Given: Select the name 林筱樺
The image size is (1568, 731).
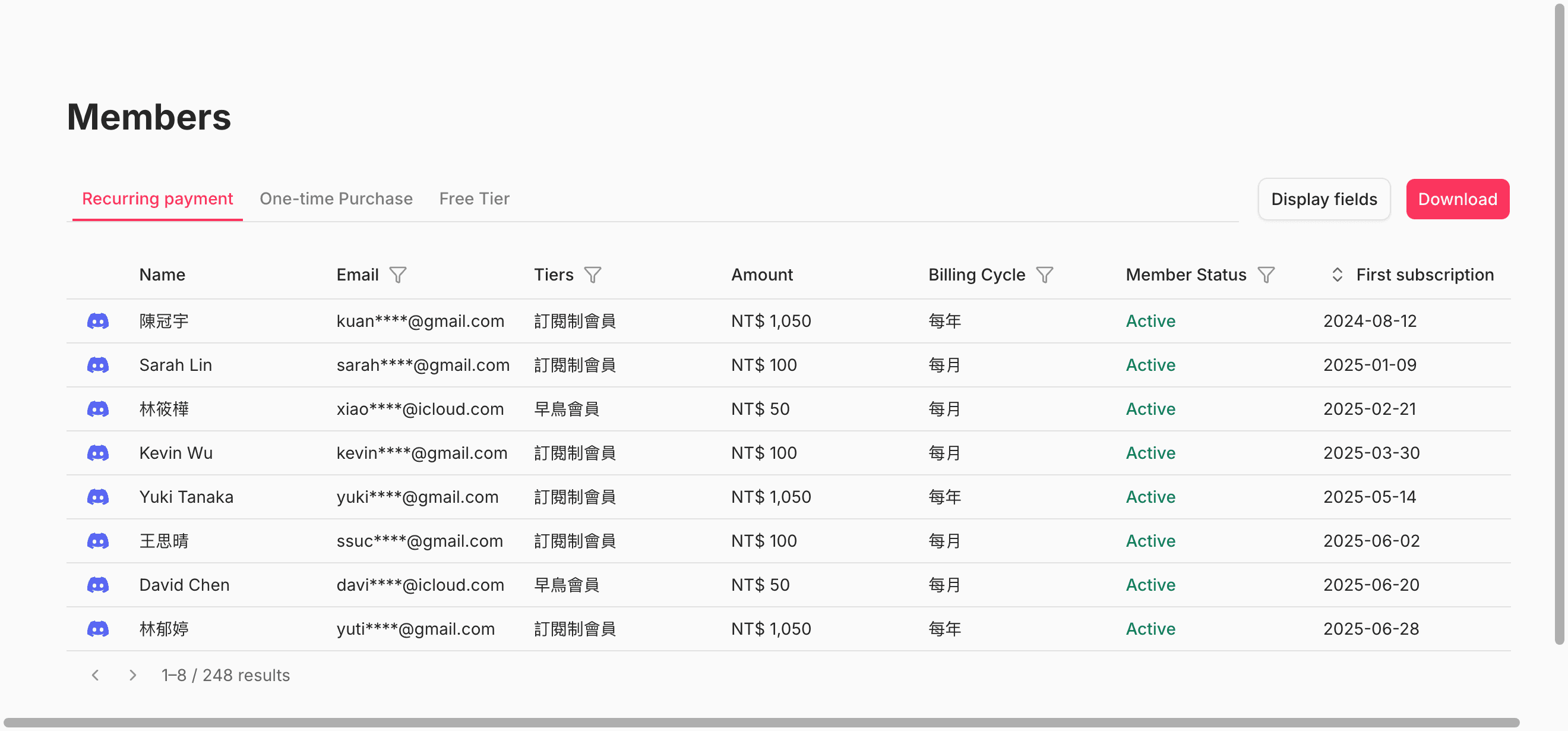Looking at the screenshot, I should coord(164,409).
